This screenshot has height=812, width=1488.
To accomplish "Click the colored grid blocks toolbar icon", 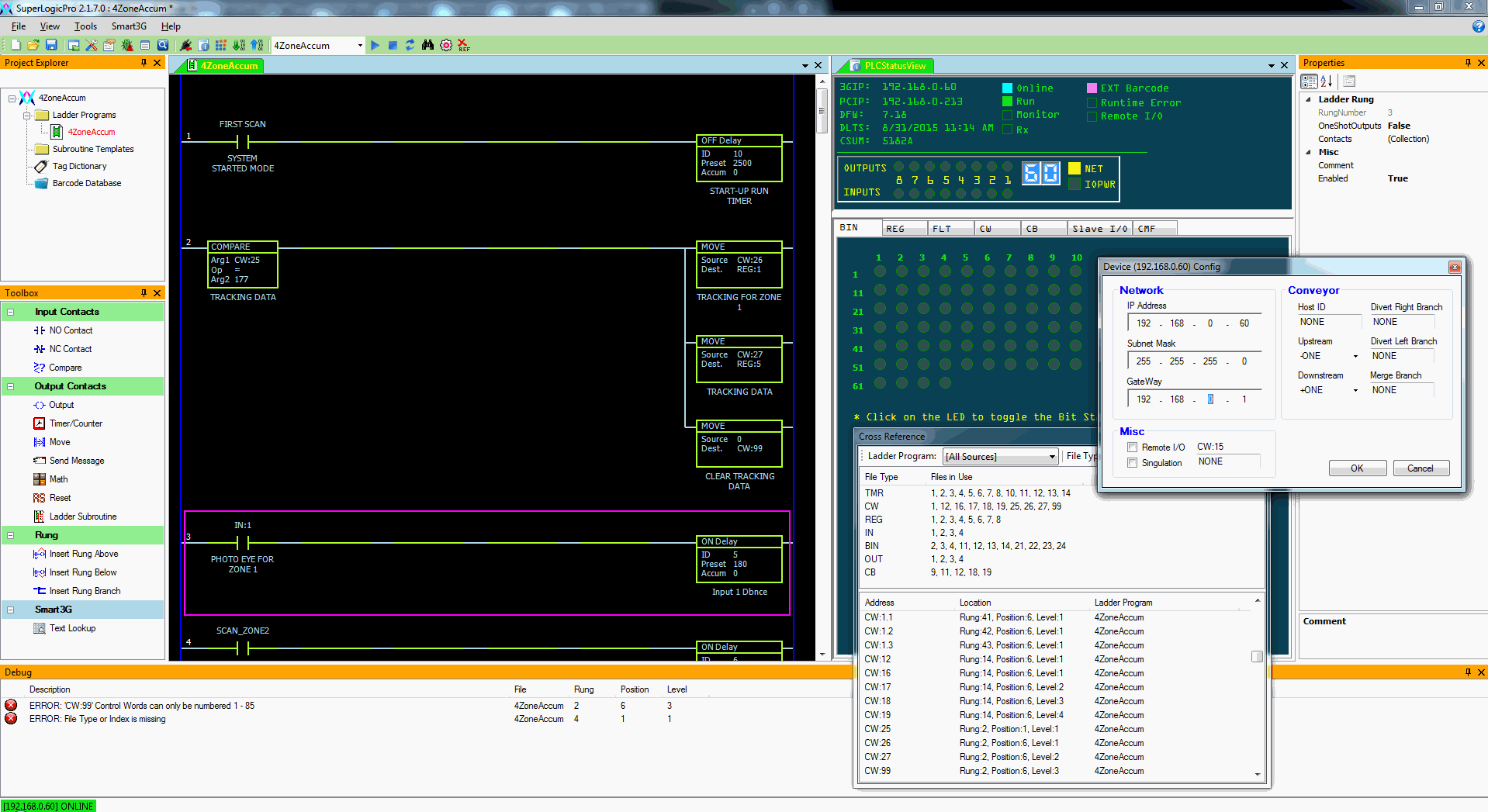I will tap(221, 45).
